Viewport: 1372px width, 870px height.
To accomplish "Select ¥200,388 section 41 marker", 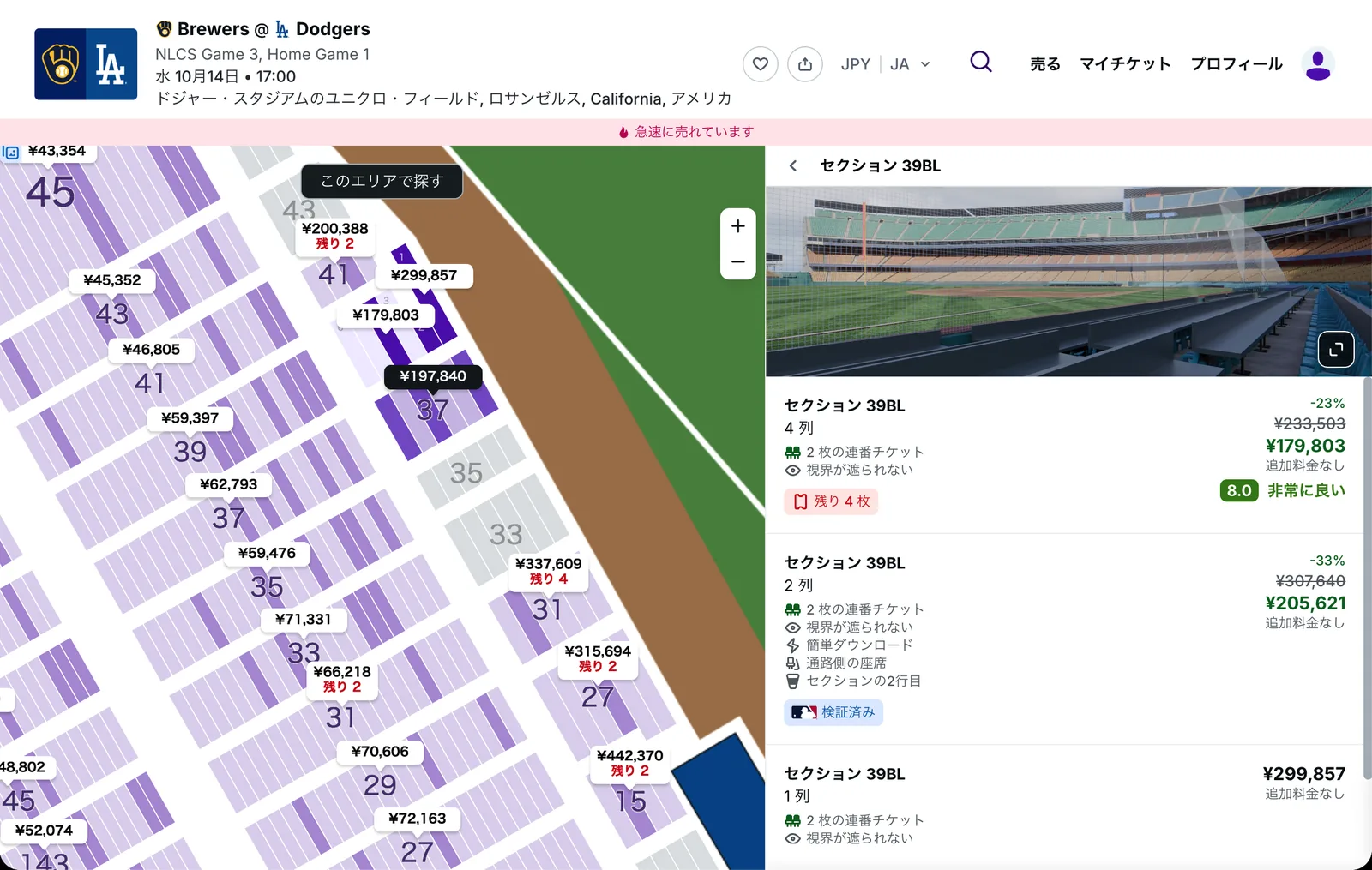I will point(334,236).
